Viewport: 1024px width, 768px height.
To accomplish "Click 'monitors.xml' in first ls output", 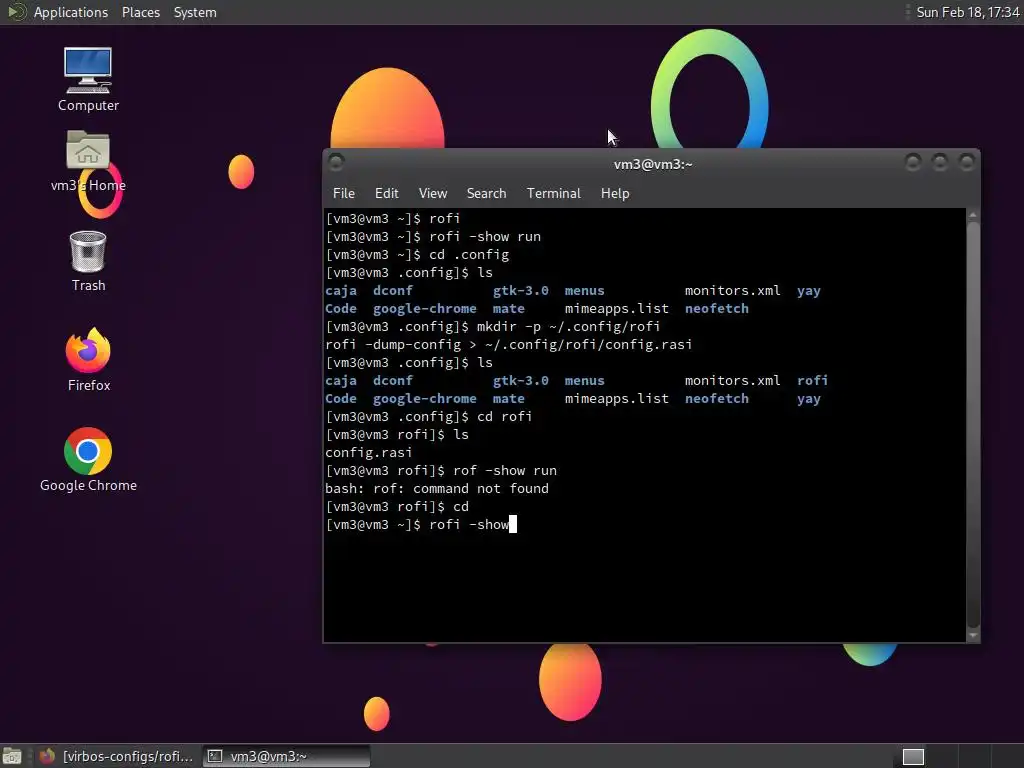I will [x=732, y=290].
